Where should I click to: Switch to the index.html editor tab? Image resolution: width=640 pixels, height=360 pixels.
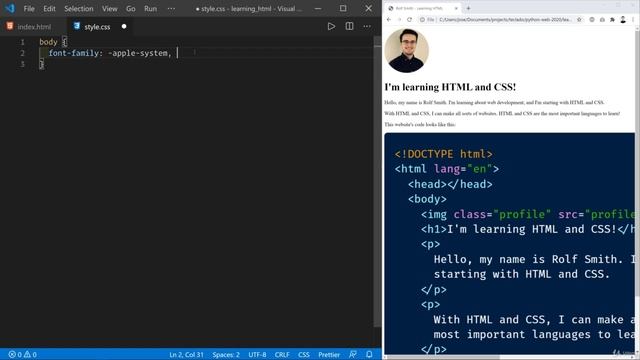click(34, 27)
